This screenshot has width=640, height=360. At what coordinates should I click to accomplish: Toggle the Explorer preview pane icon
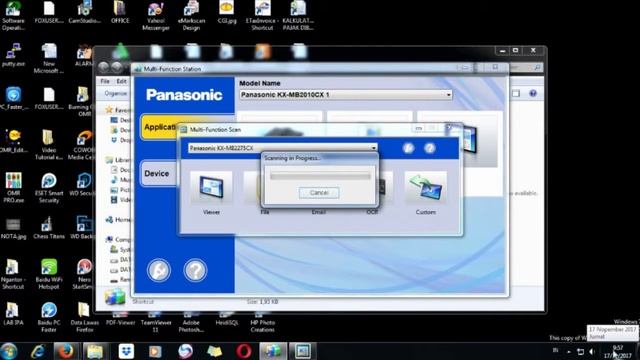tap(516, 93)
